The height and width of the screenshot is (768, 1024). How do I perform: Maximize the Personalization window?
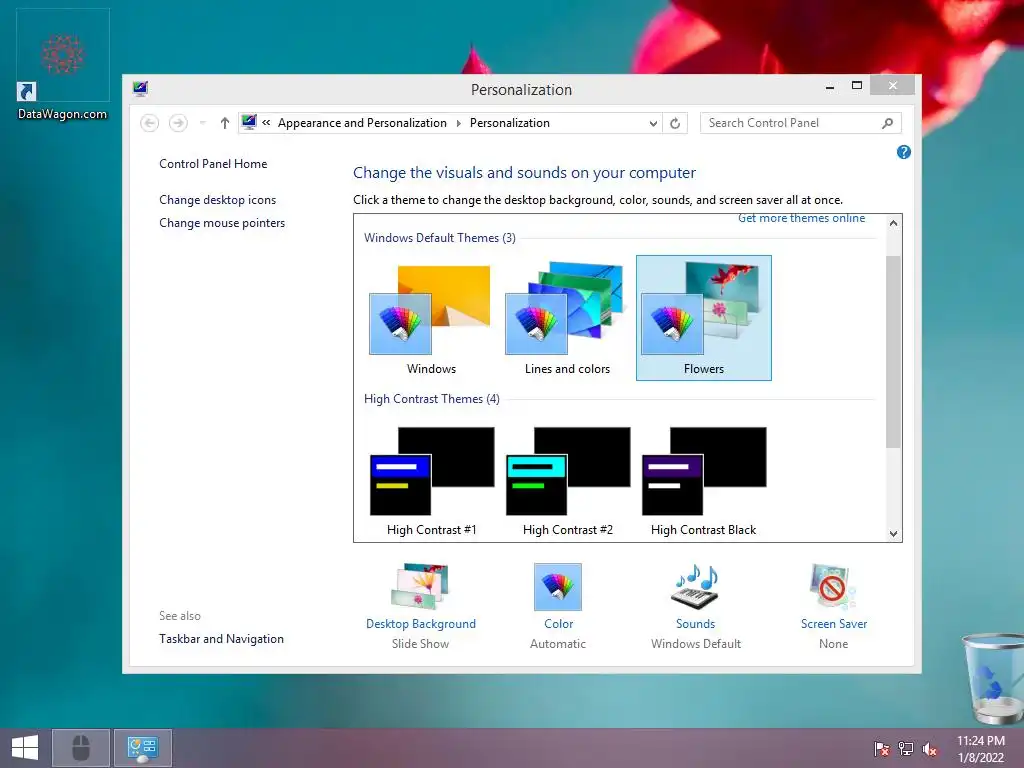857,86
